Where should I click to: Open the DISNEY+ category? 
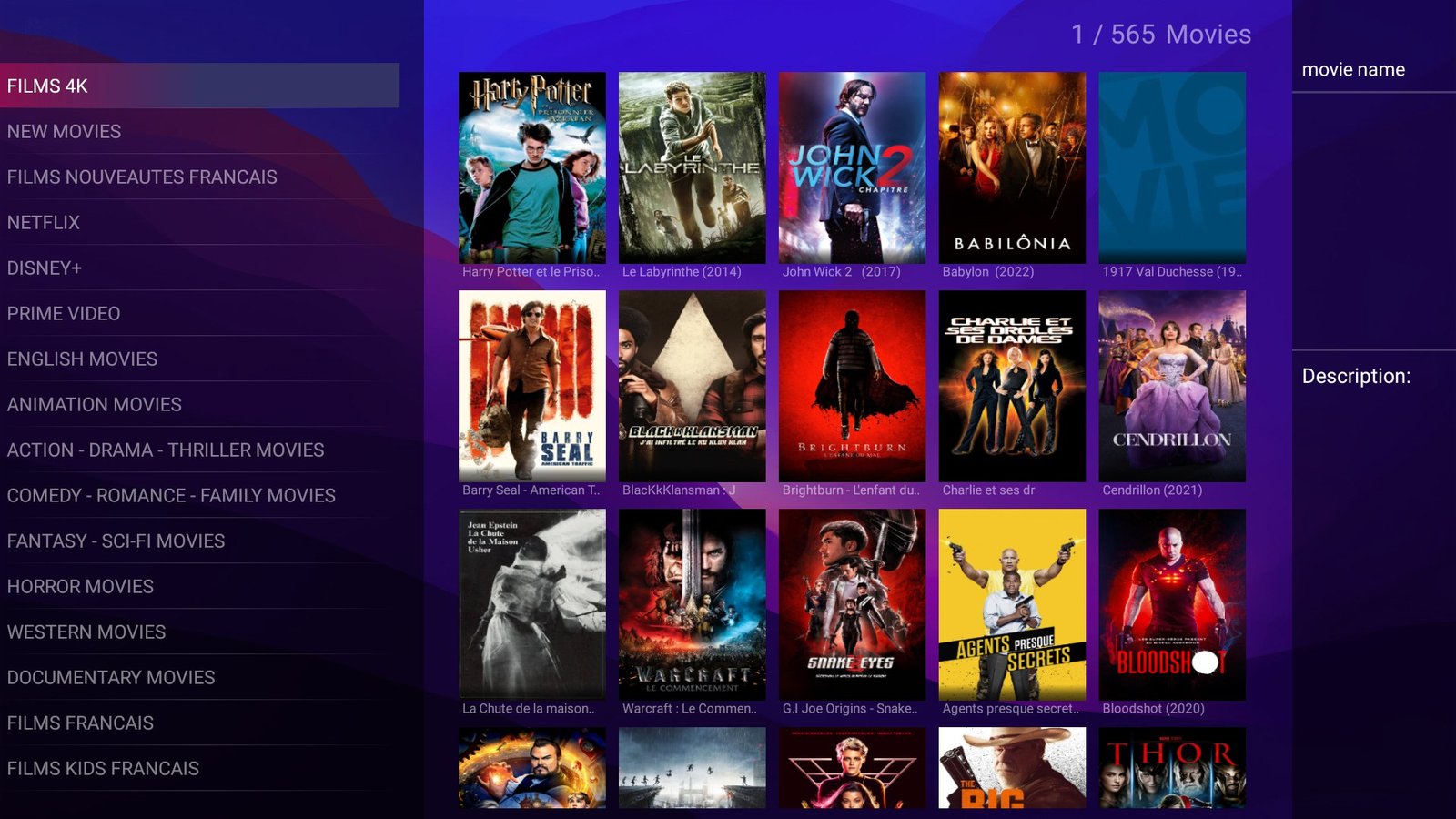click(x=45, y=268)
